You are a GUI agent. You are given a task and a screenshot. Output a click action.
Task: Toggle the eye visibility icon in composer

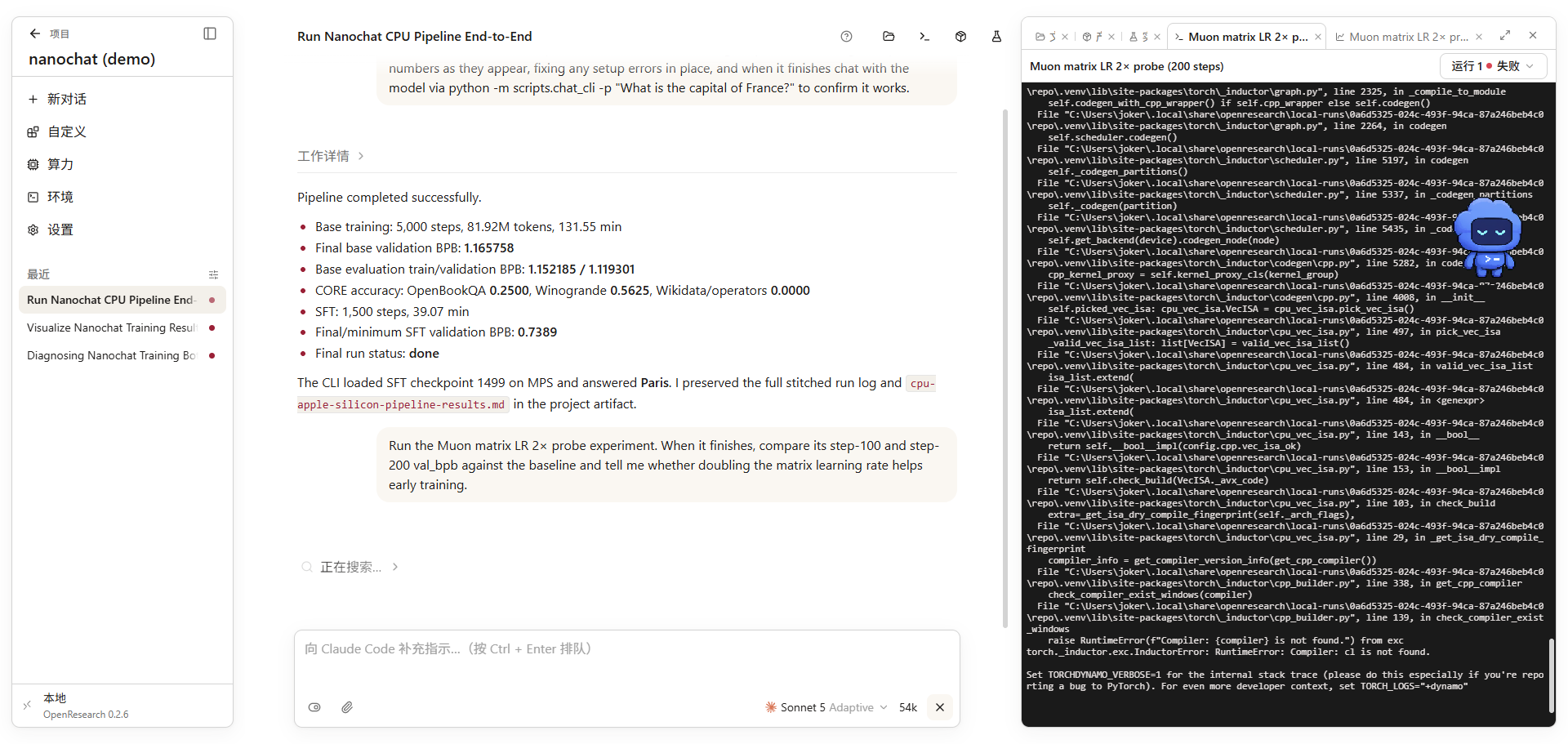pos(314,707)
